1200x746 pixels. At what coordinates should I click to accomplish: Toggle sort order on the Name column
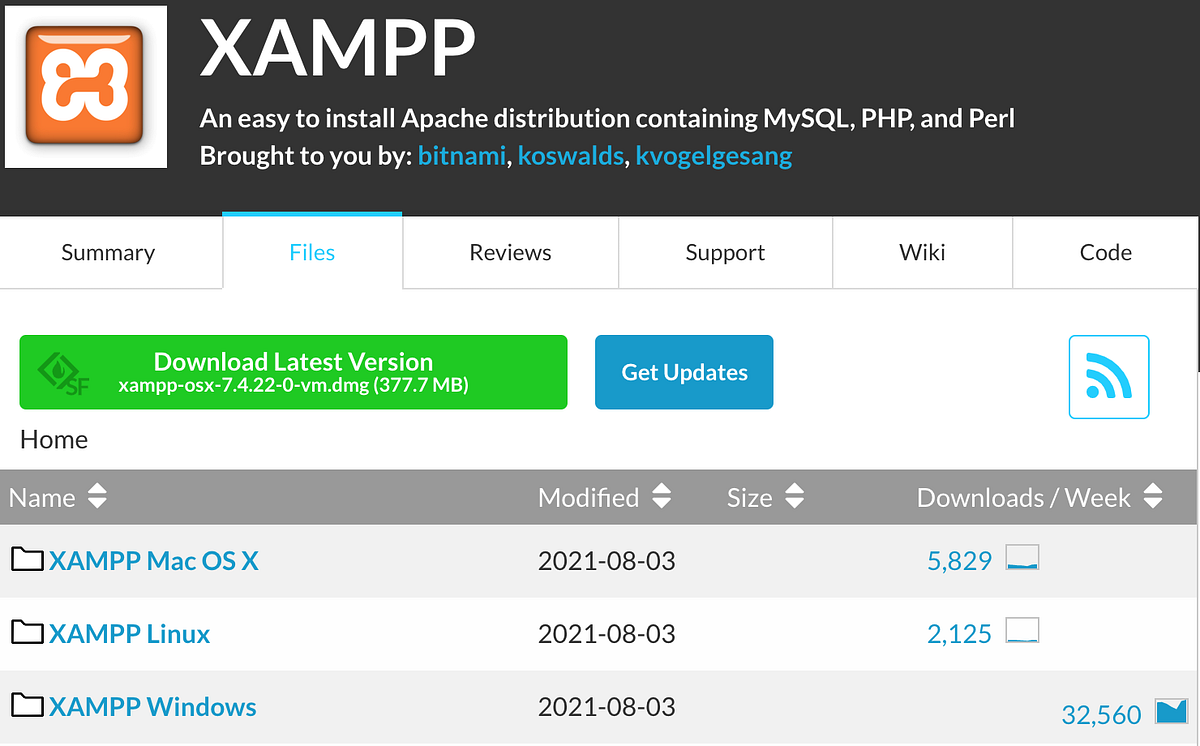(x=96, y=497)
